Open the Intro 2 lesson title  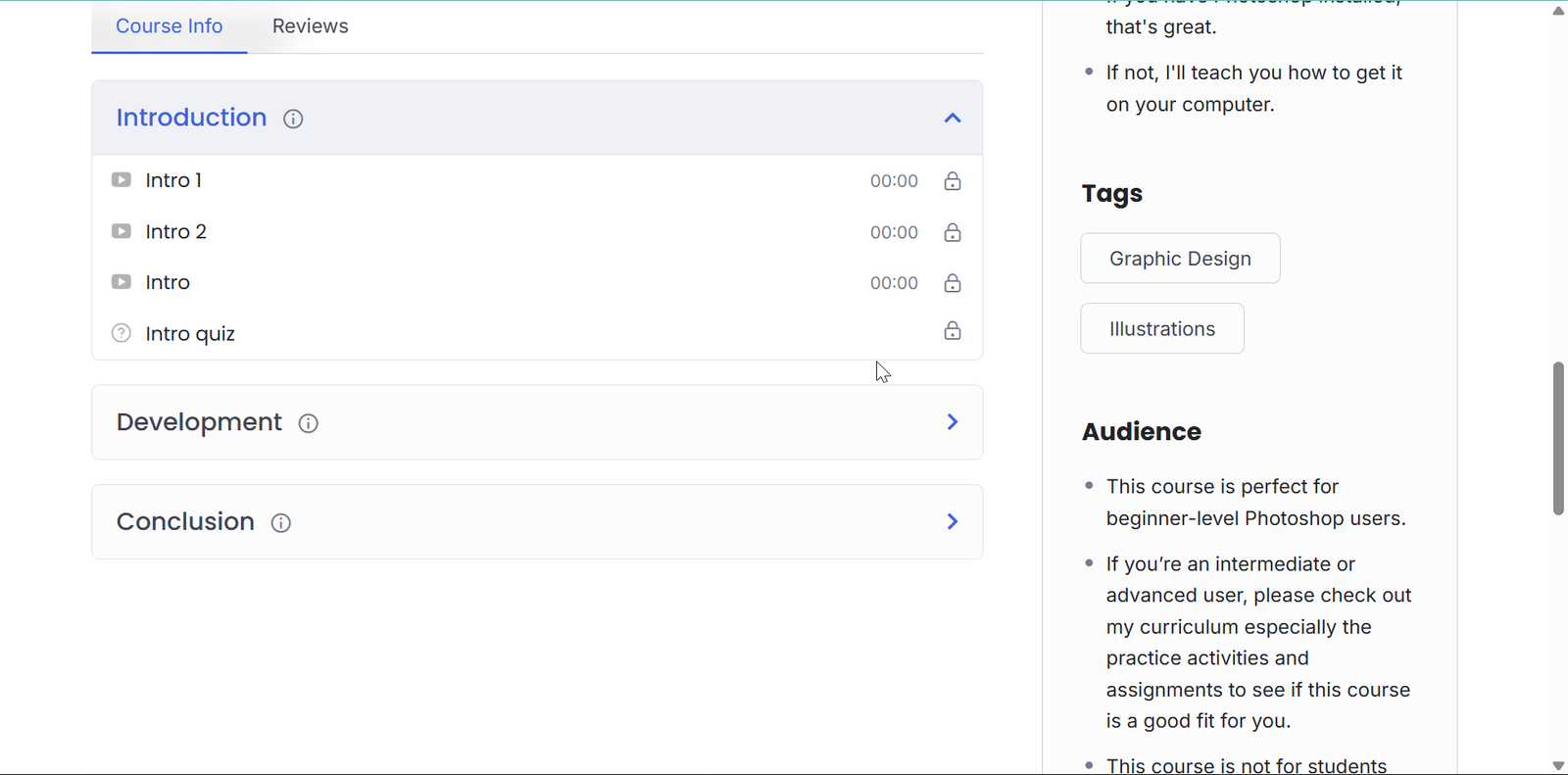pos(176,231)
